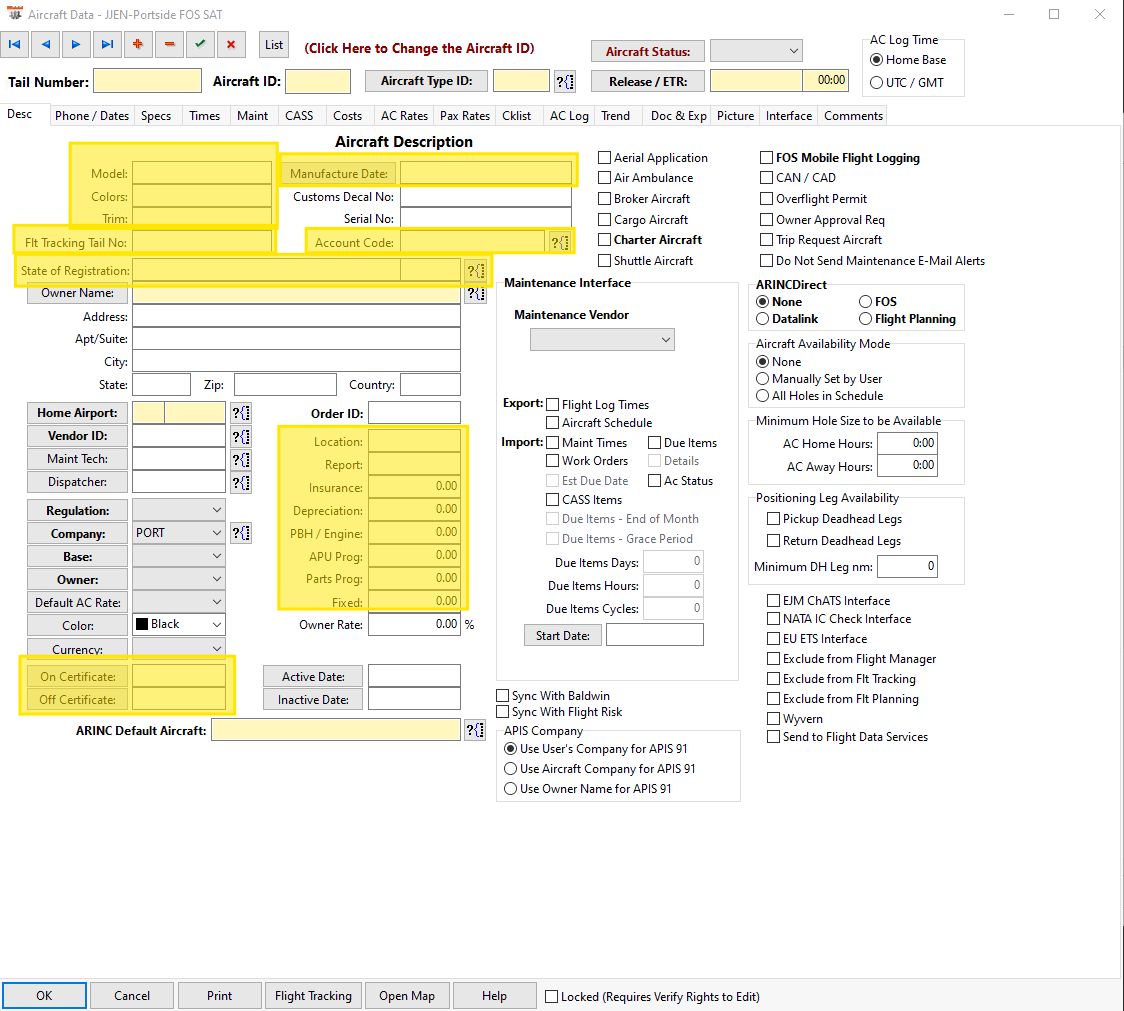1124x1011 pixels.
Task: Cancel edits with red X icon
Action: (231, 44)
